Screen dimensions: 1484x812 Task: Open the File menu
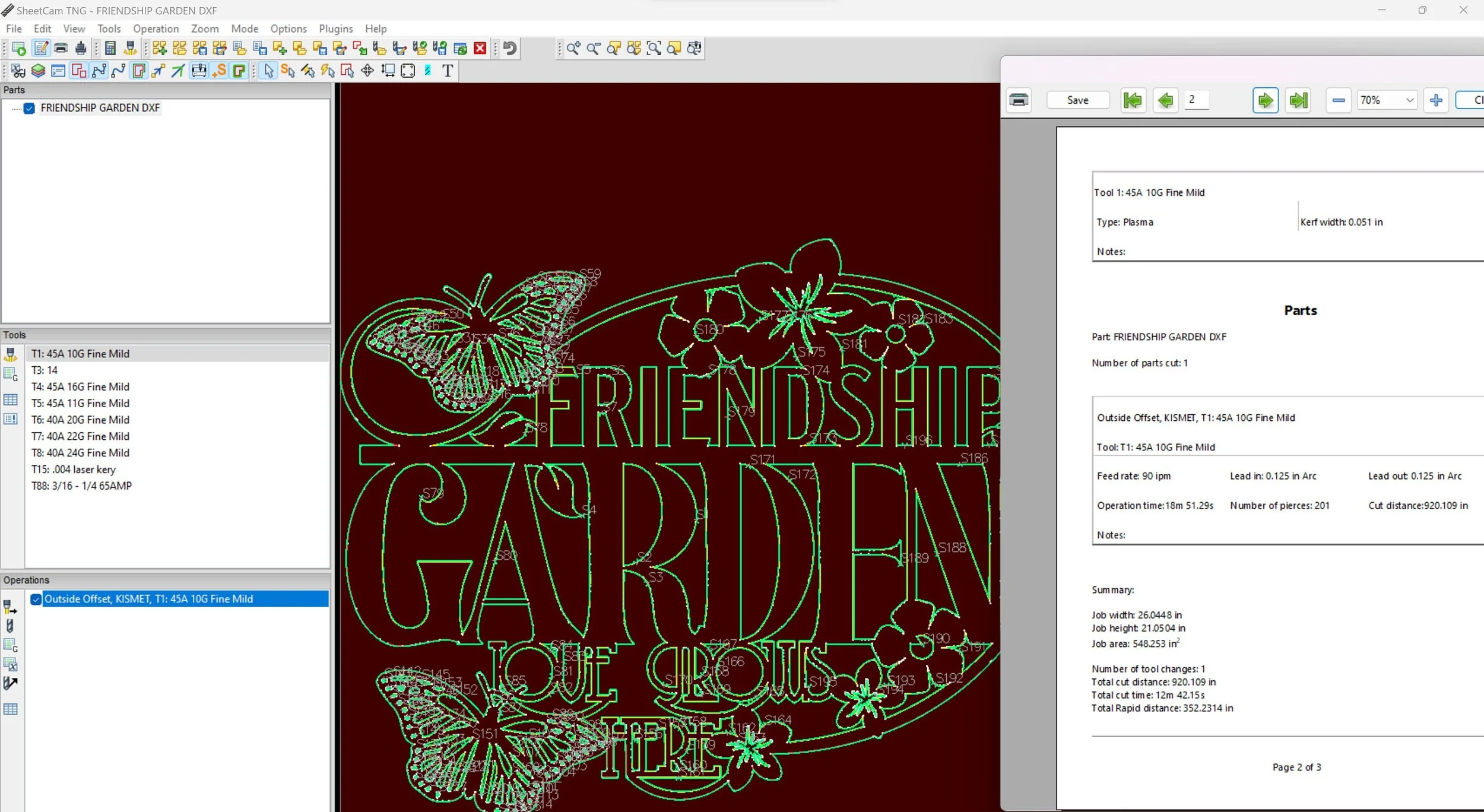[14, 28]
